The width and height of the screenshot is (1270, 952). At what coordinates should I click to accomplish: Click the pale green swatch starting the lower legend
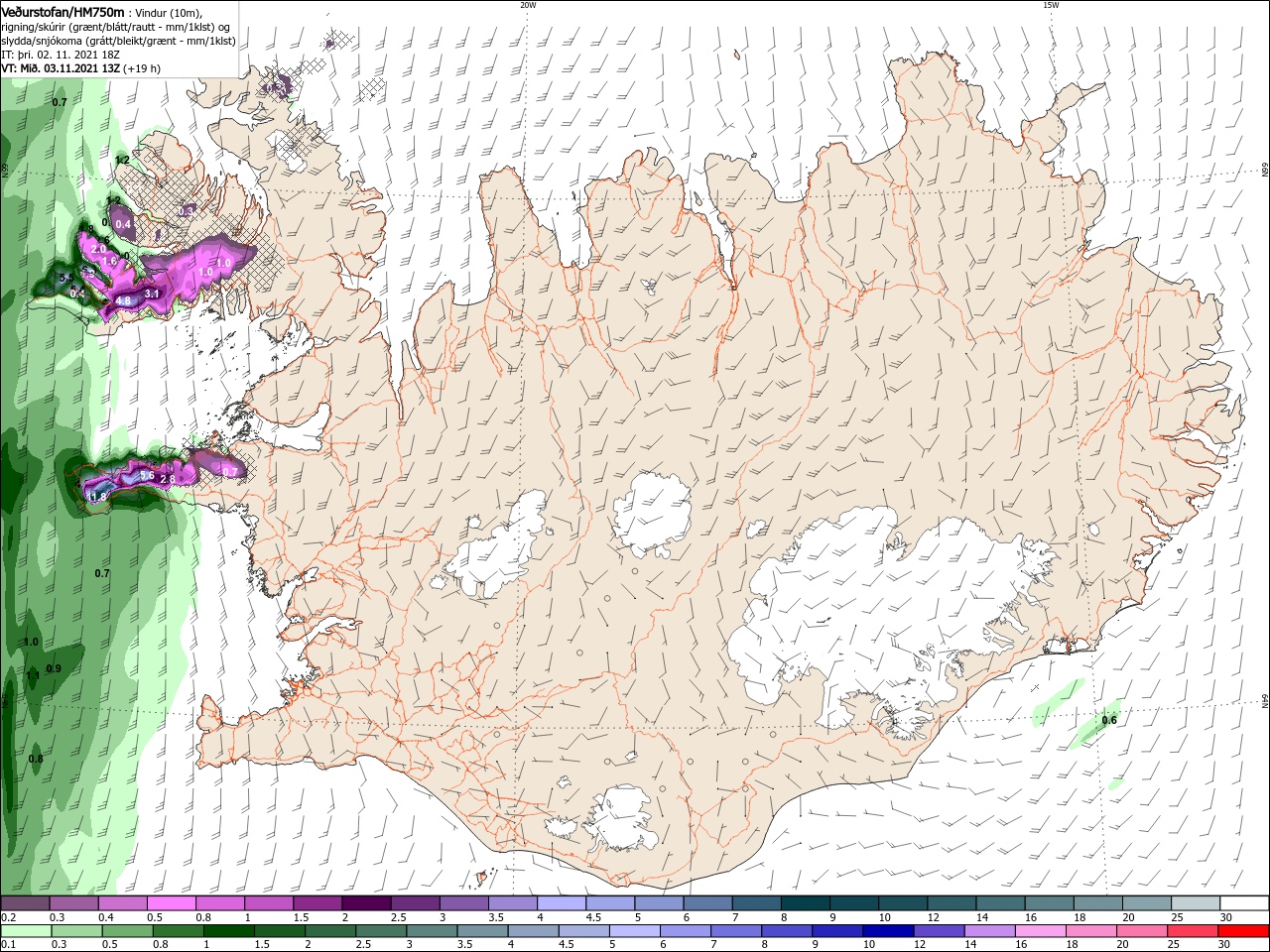coord(25,930)
